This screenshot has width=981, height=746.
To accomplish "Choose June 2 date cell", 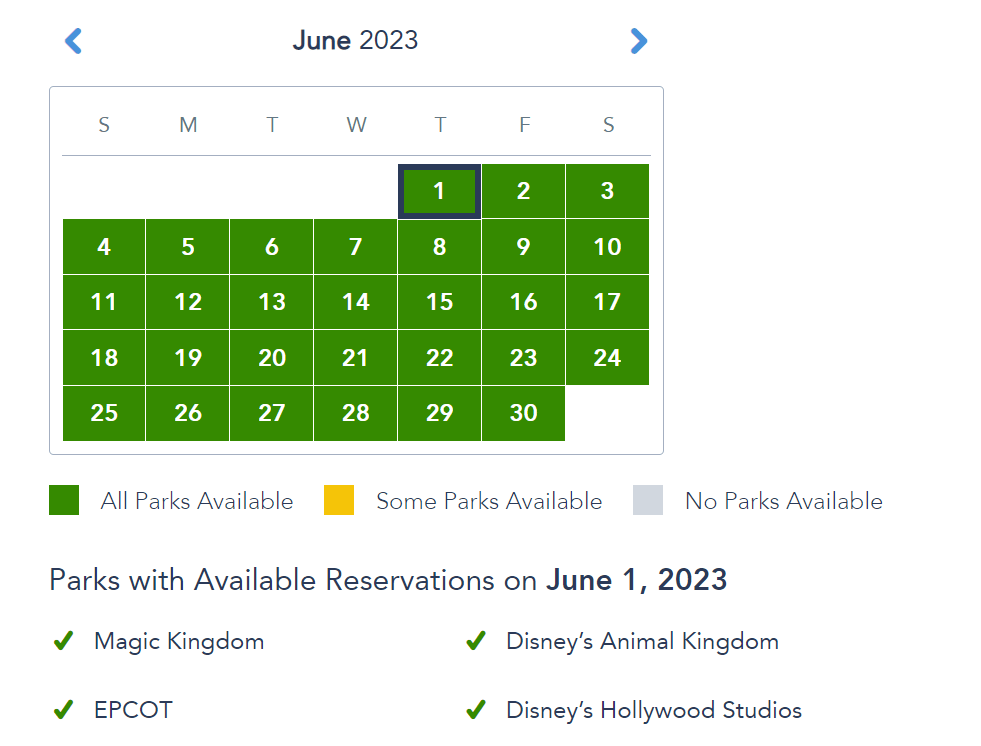I will [x=523, y=191].
